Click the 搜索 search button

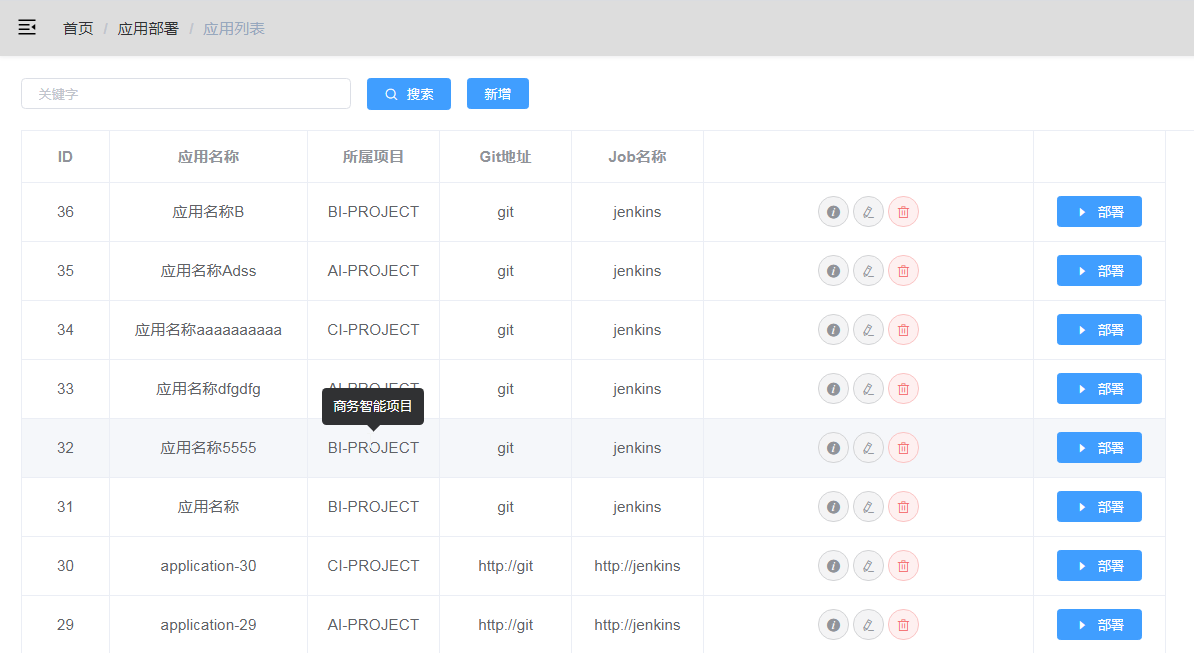click(x=409, y=94)
